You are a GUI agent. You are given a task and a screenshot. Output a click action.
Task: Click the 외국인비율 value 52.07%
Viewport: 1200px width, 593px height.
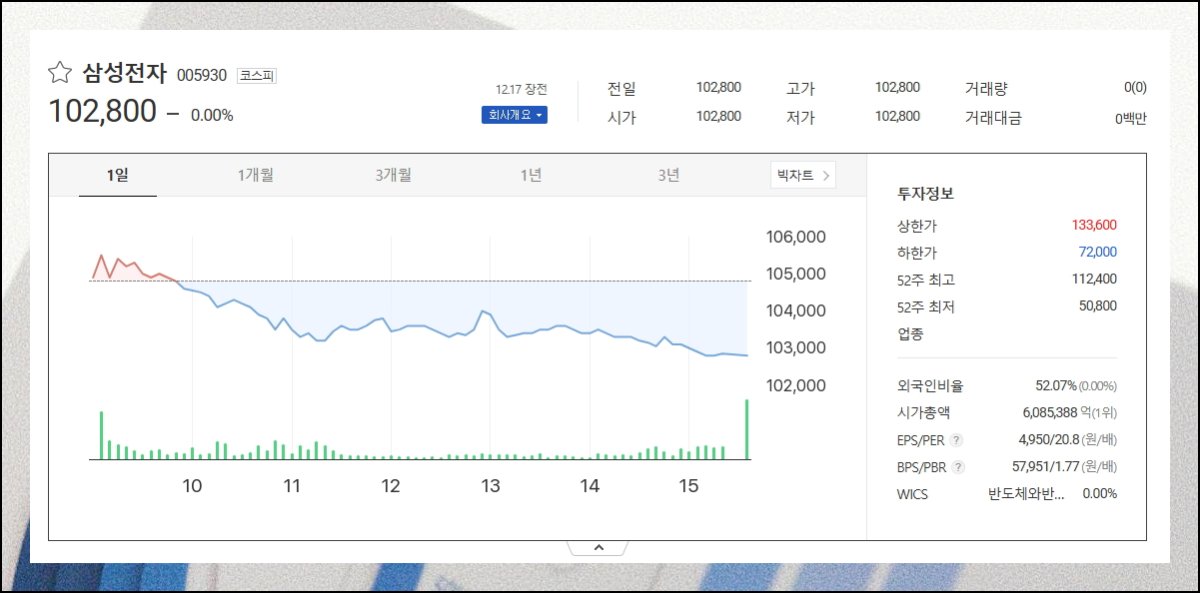1056,386
